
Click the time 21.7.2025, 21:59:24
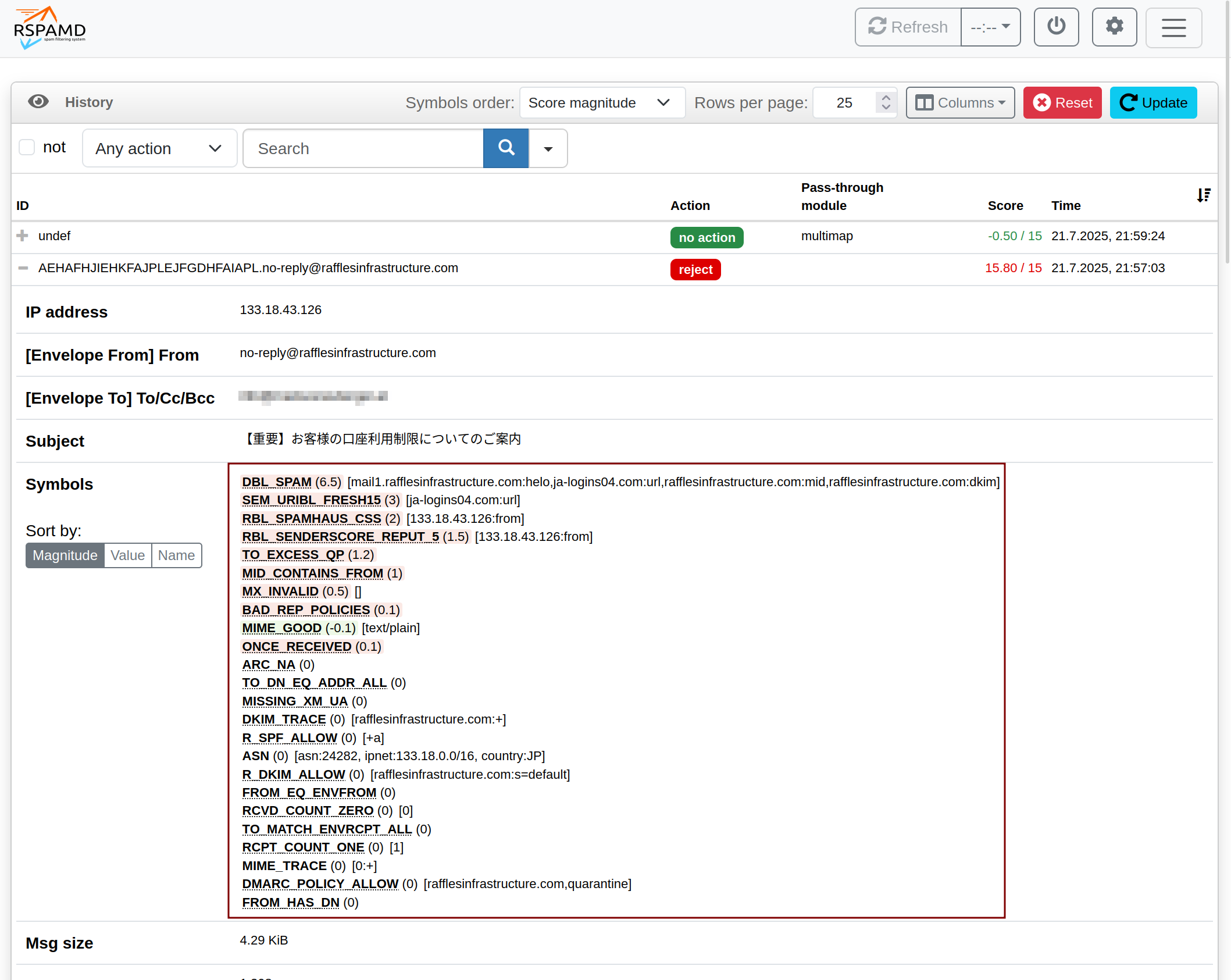pos(1108,236)
